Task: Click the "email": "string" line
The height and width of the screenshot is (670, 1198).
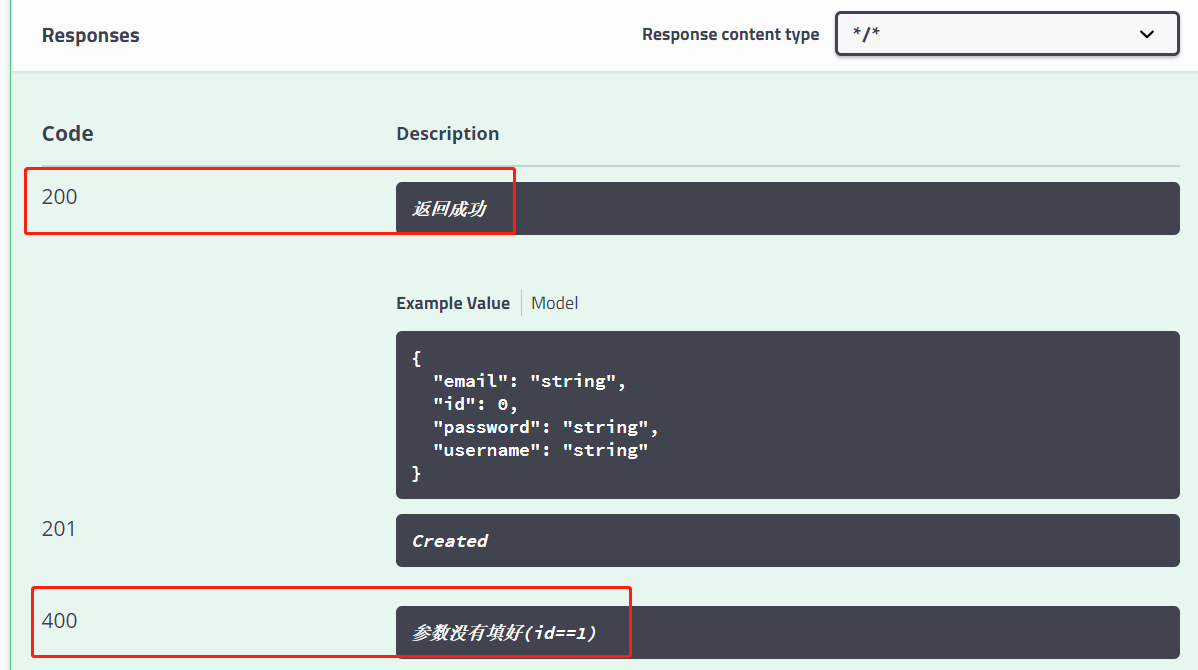Action: pyautogui.click(x=529, y=381)
